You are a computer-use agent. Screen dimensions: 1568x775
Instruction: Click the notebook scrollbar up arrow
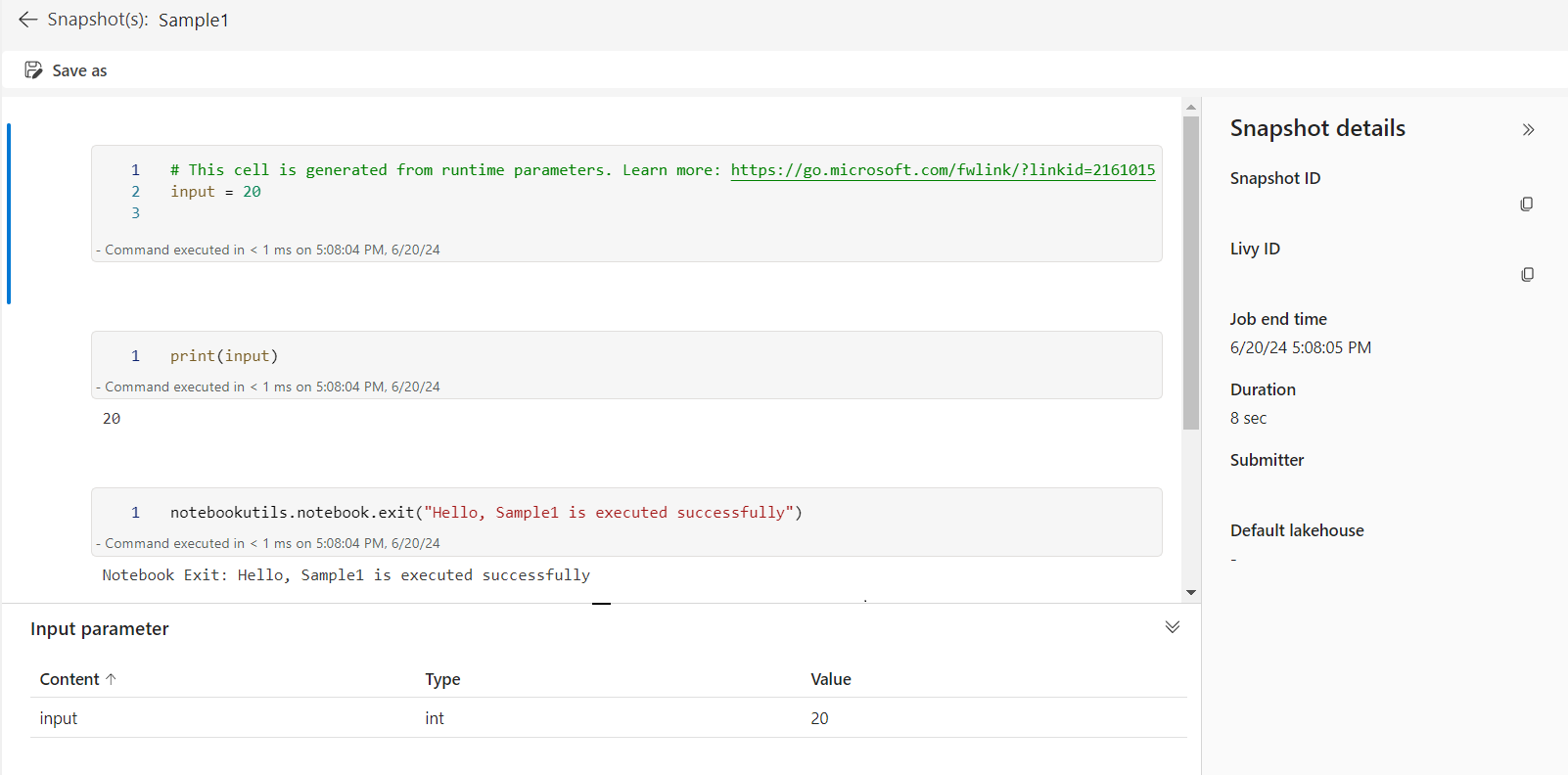point(1190,107)
